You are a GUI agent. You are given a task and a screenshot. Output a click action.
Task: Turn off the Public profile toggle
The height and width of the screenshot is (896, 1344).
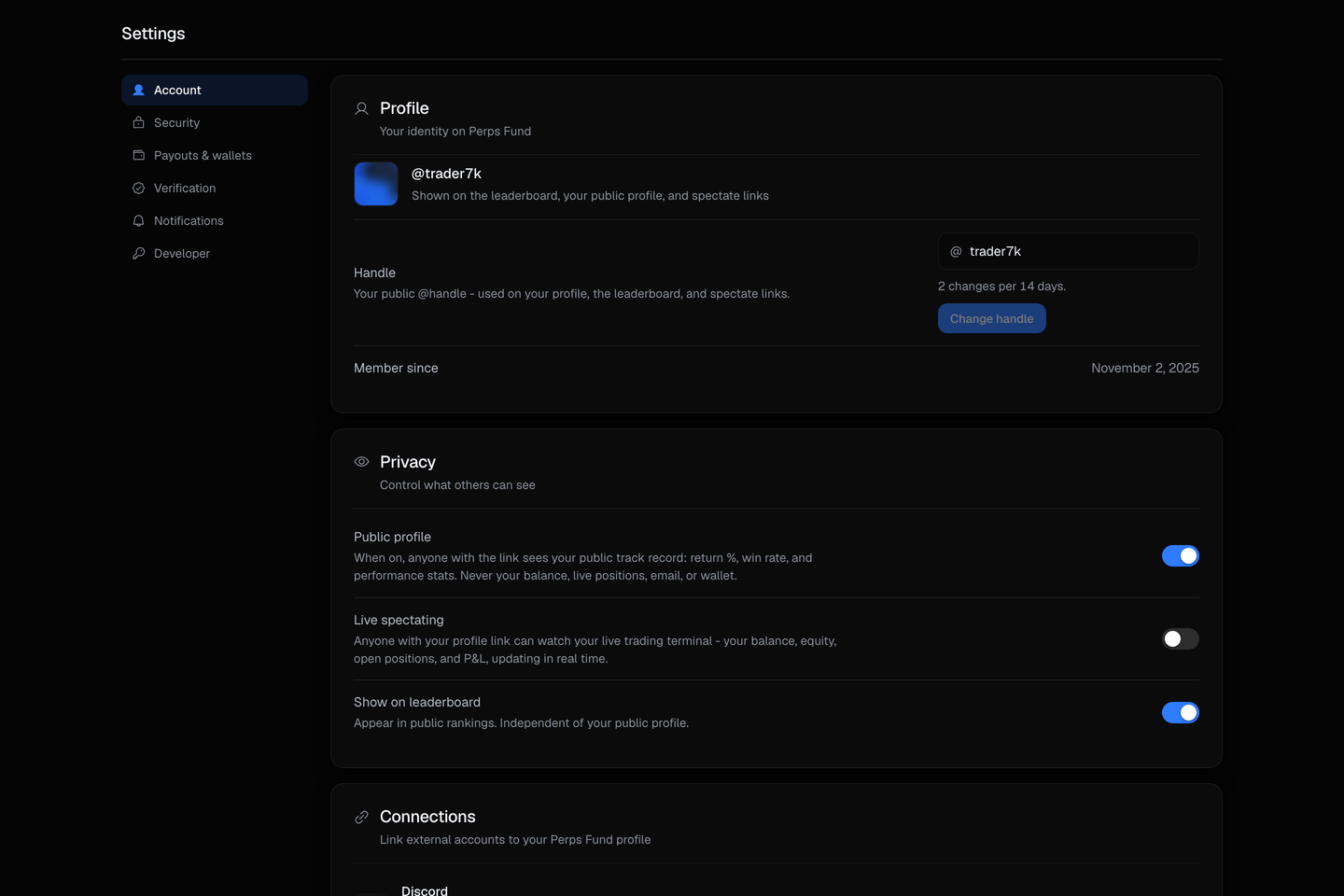(x=1180, y=556)
